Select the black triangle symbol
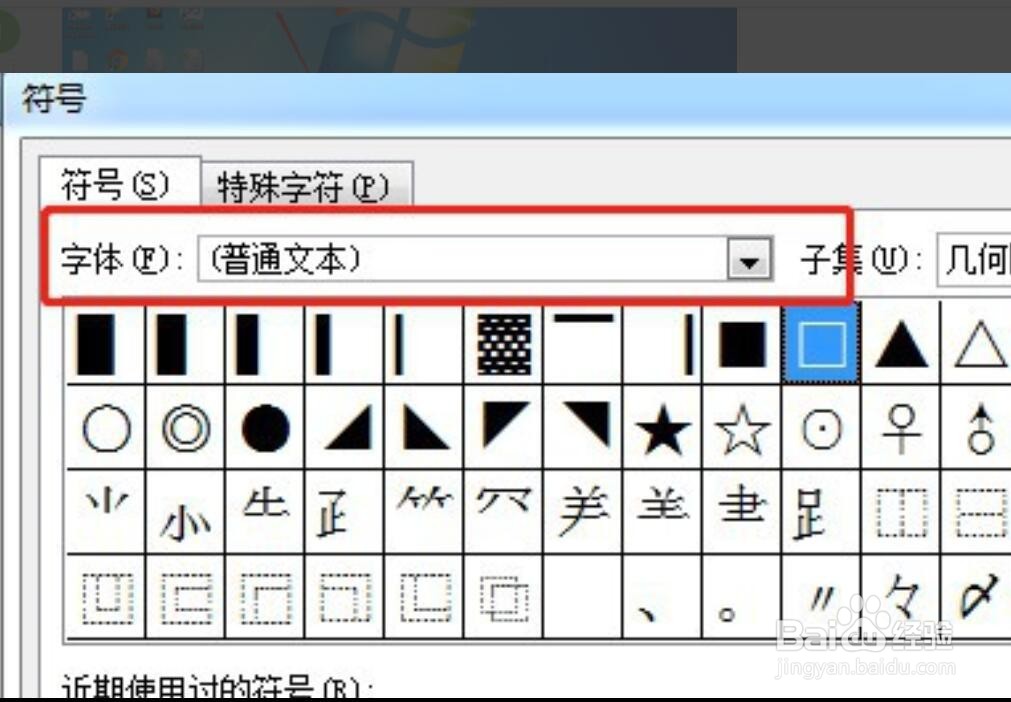1011x702 pixels. tap(899, 346)
